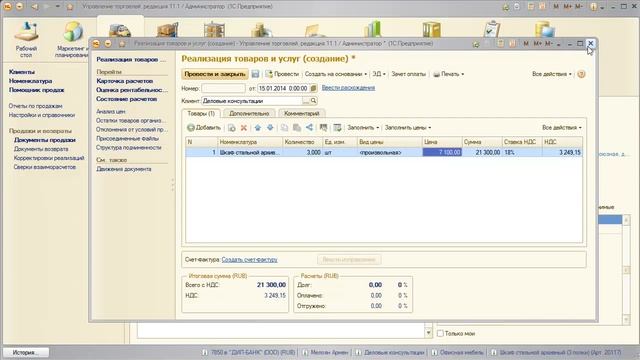The image size is (640, 360).
Task: Expand the Заполнить dropdown
Action: click(x=363, y=128)
